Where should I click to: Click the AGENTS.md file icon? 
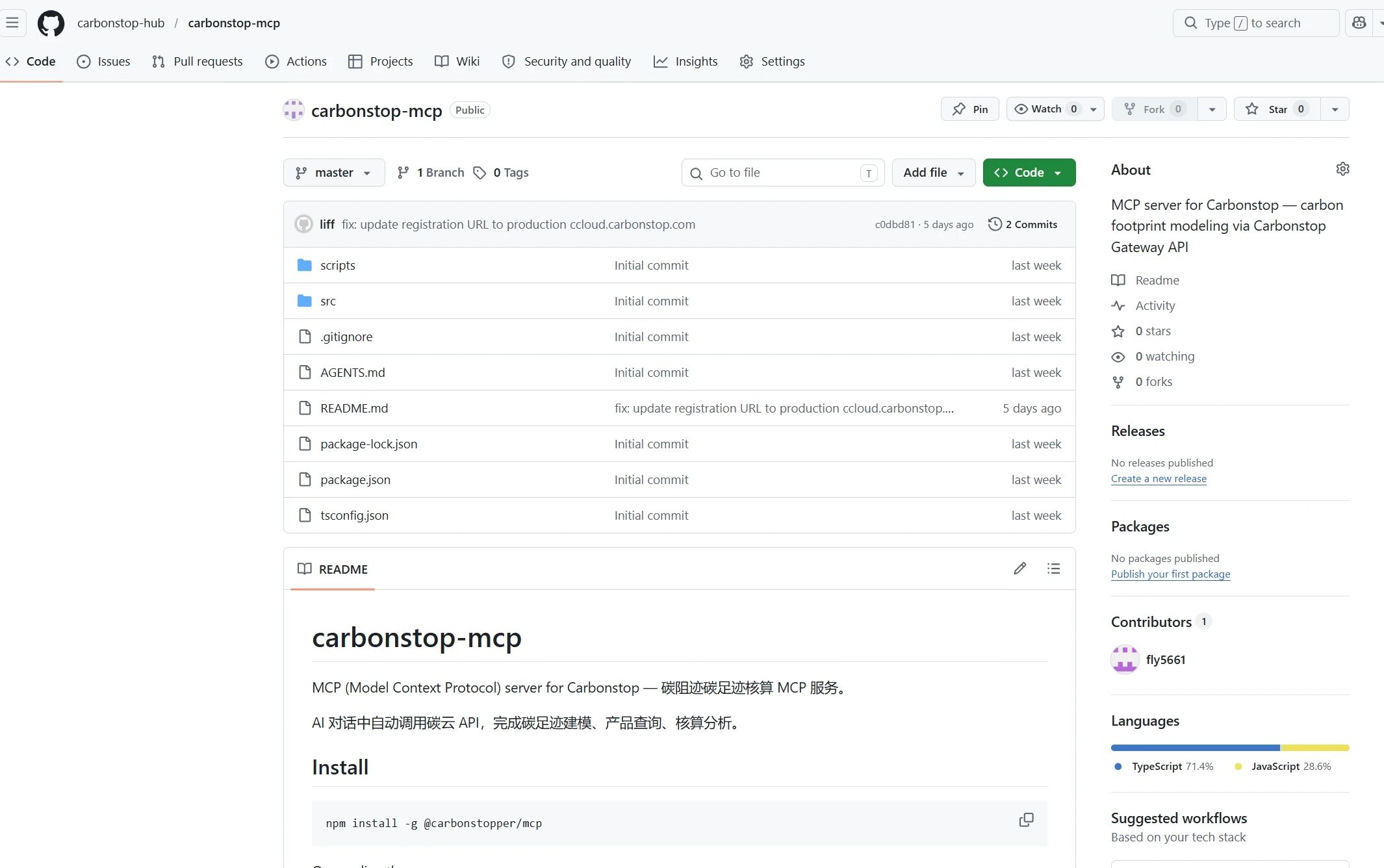[x=305, y=372]
